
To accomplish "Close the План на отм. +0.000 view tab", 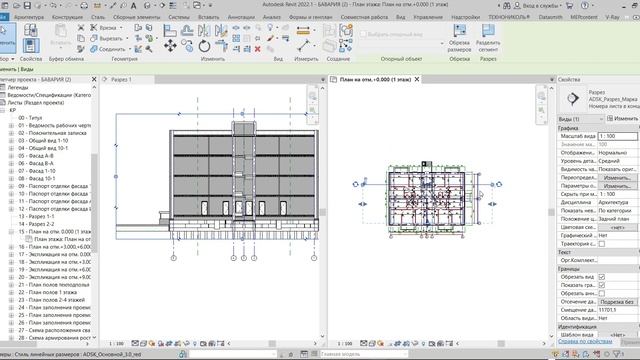I will [x=417, y=79].
